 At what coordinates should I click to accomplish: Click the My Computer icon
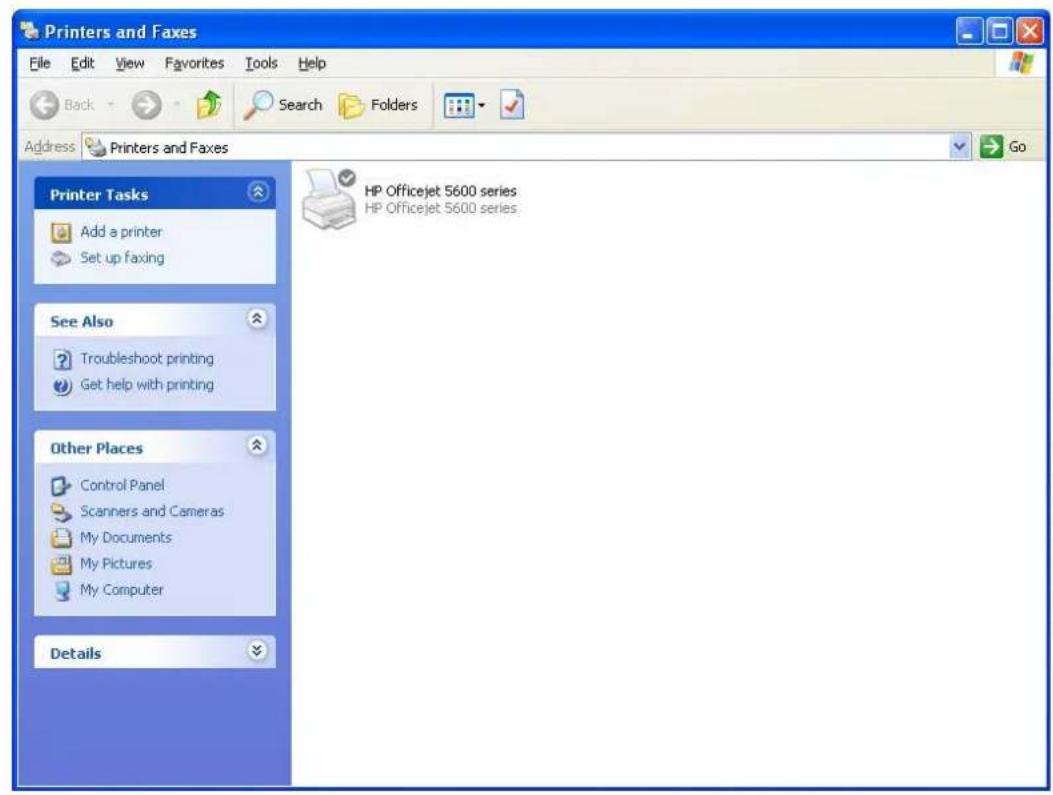click(62, 591)
